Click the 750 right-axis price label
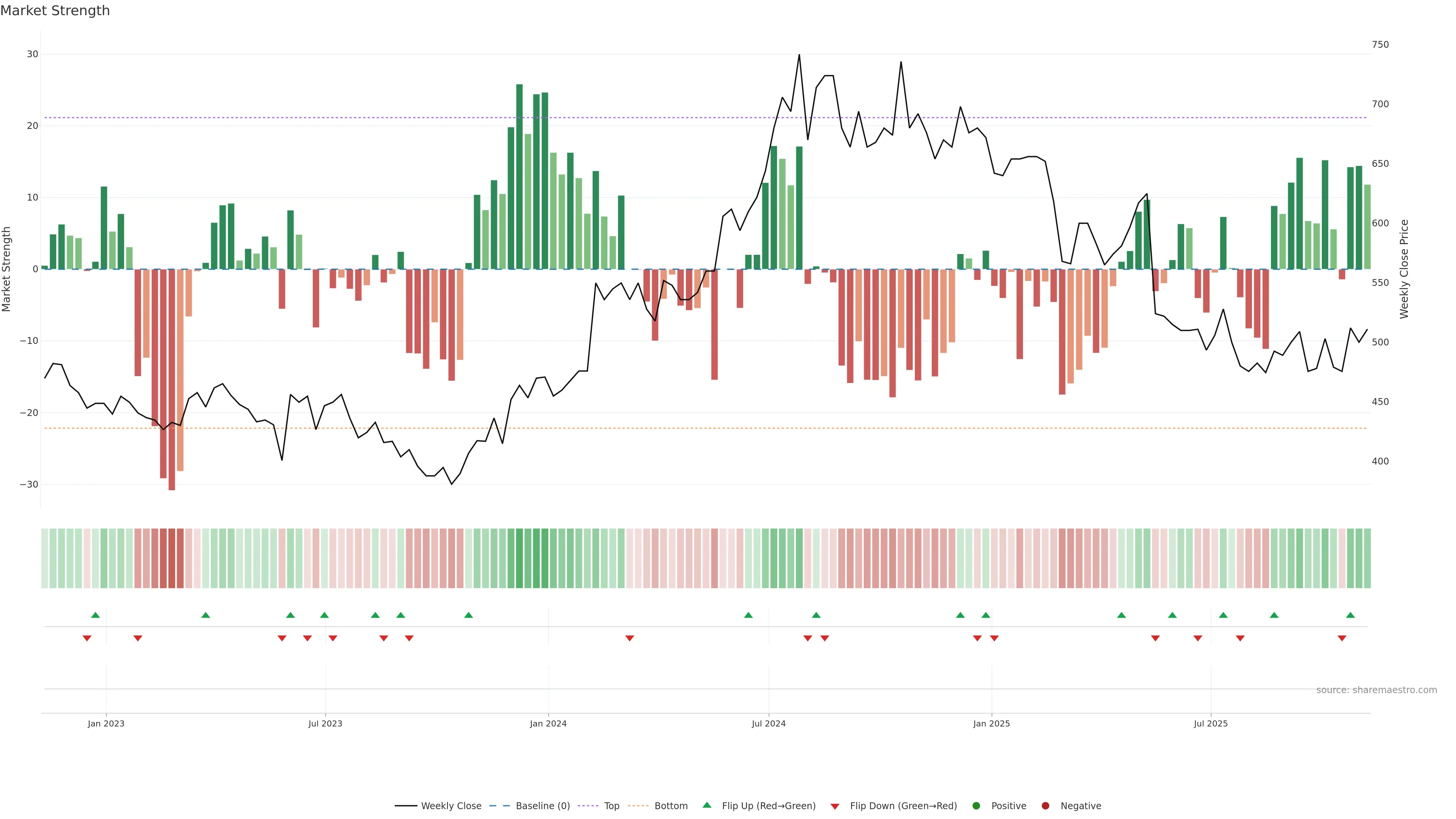The image size is (1456, 819). tap(1380, 45)
